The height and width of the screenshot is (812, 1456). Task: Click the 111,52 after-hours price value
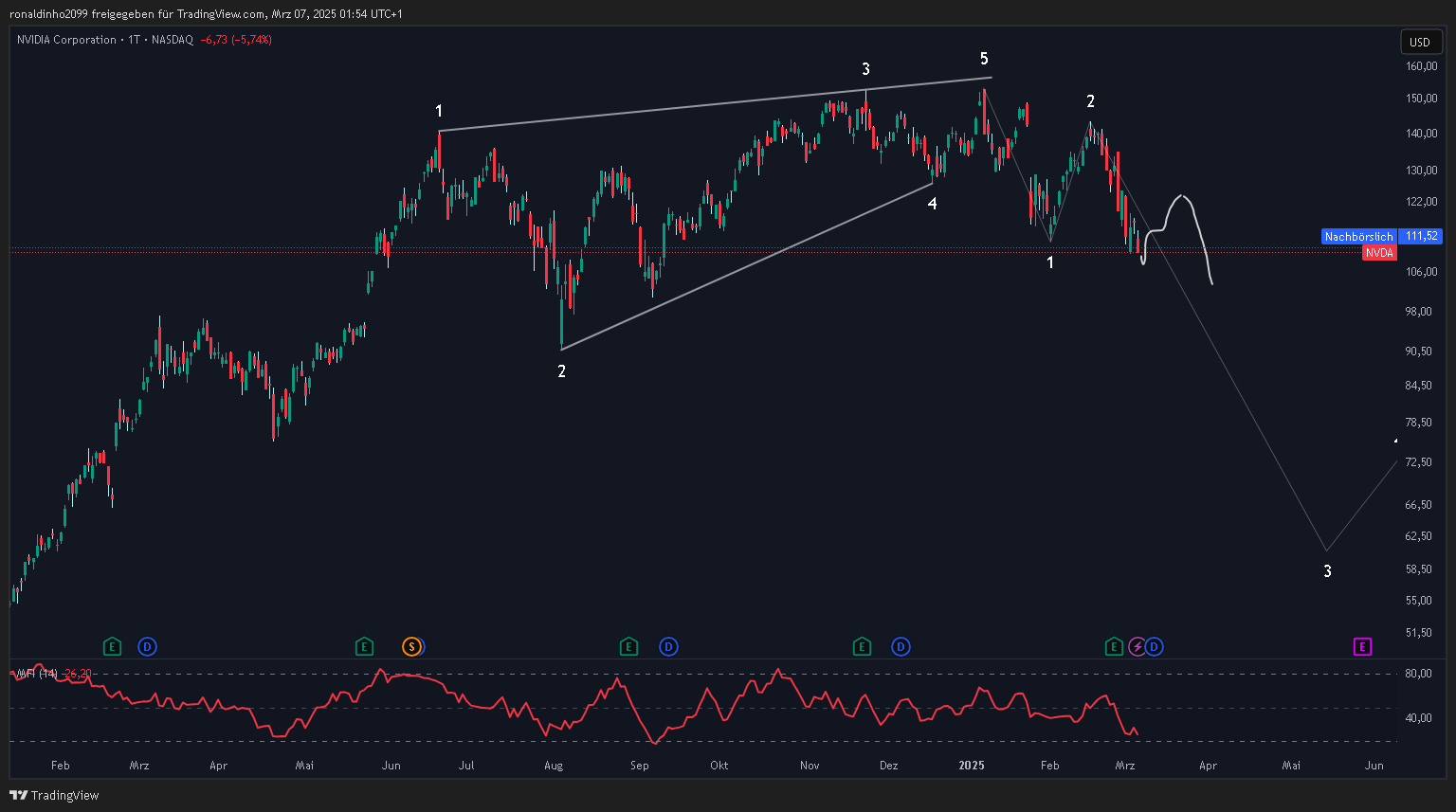[x=1422, y=237]
